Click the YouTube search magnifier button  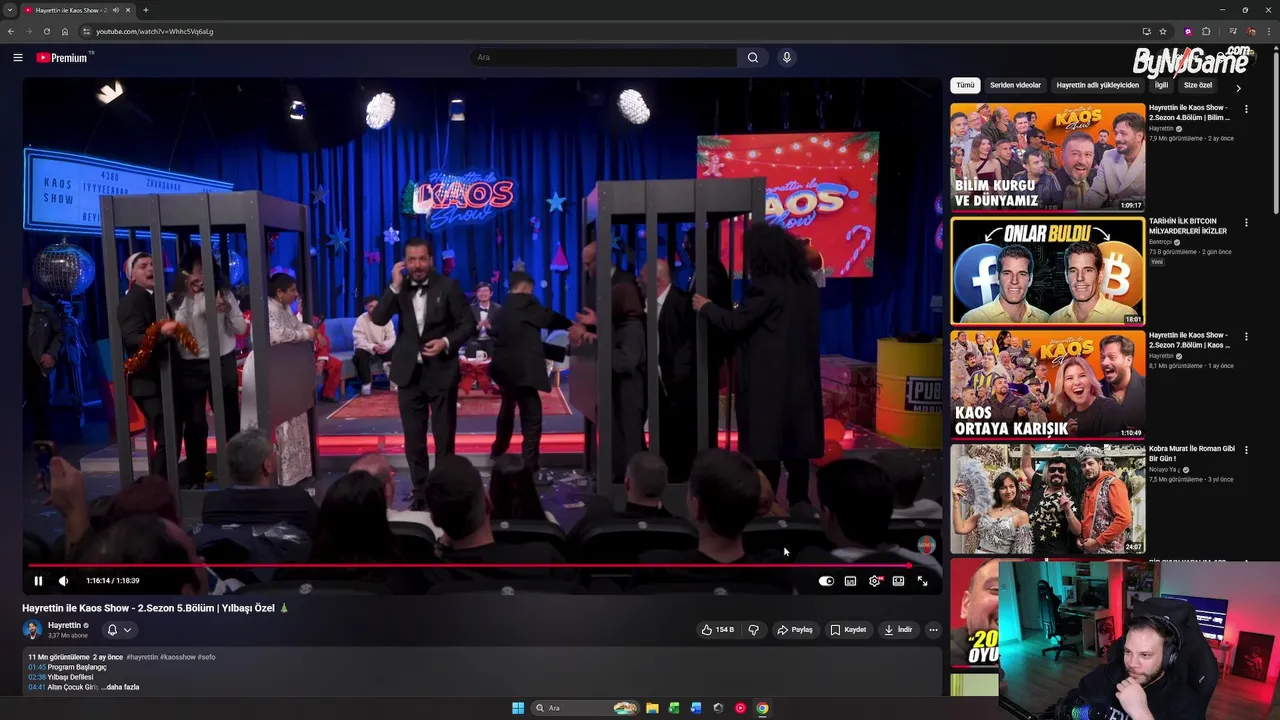[x=753, y=57]
